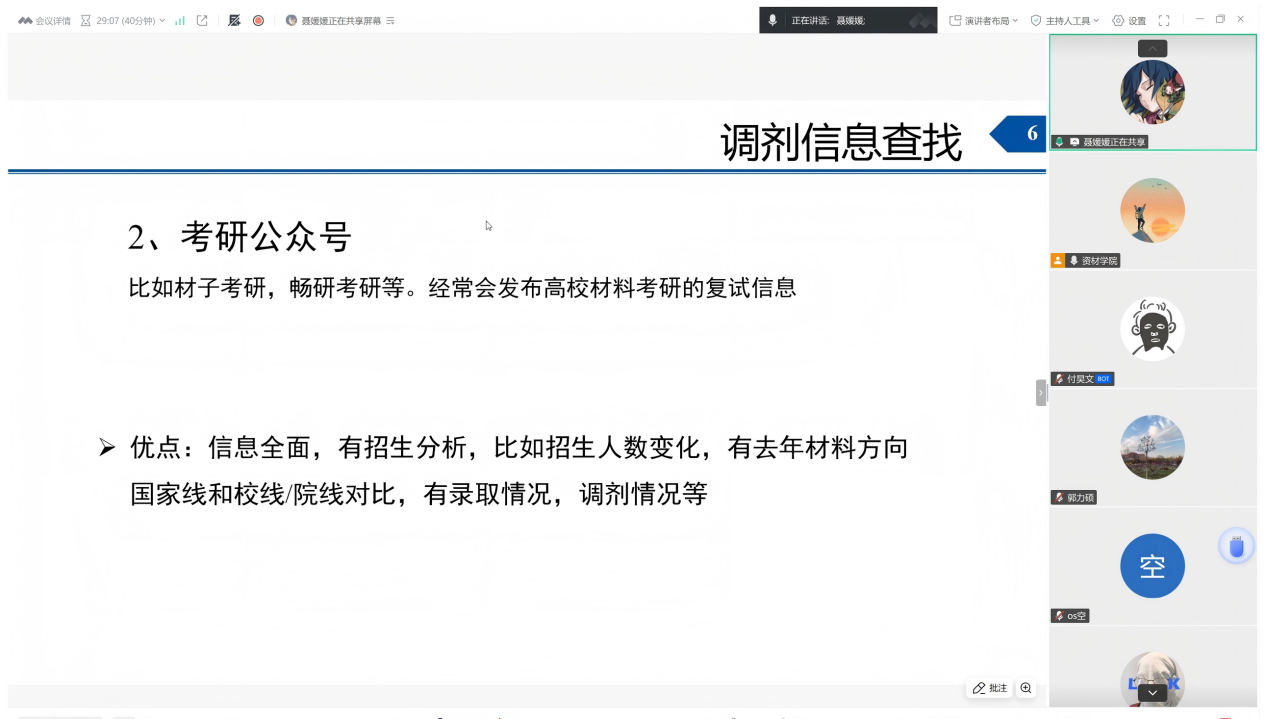Click the pop-out share window icon

tap(202, 20)
